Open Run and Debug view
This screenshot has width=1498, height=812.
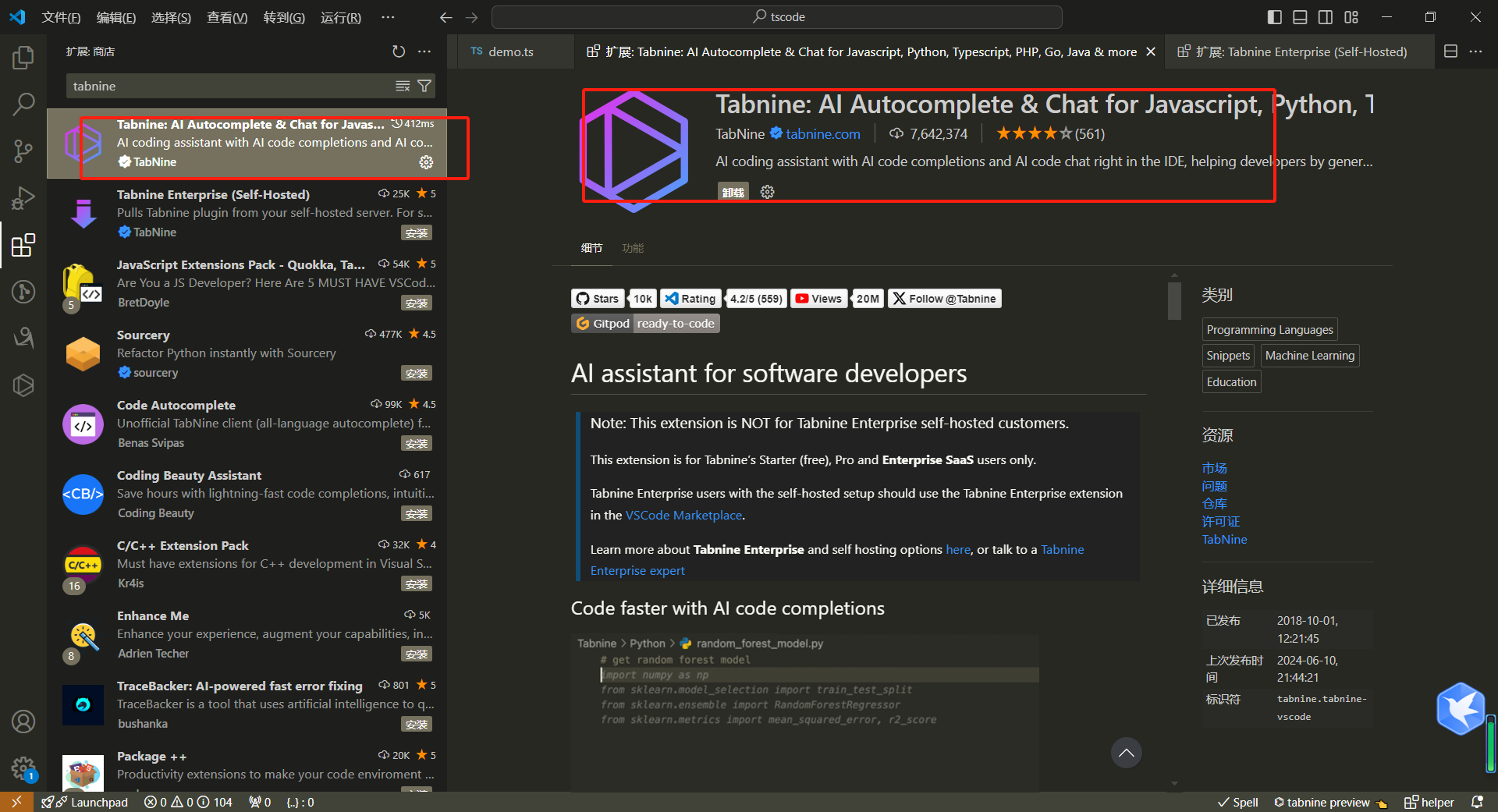click(x=23, y=198)
